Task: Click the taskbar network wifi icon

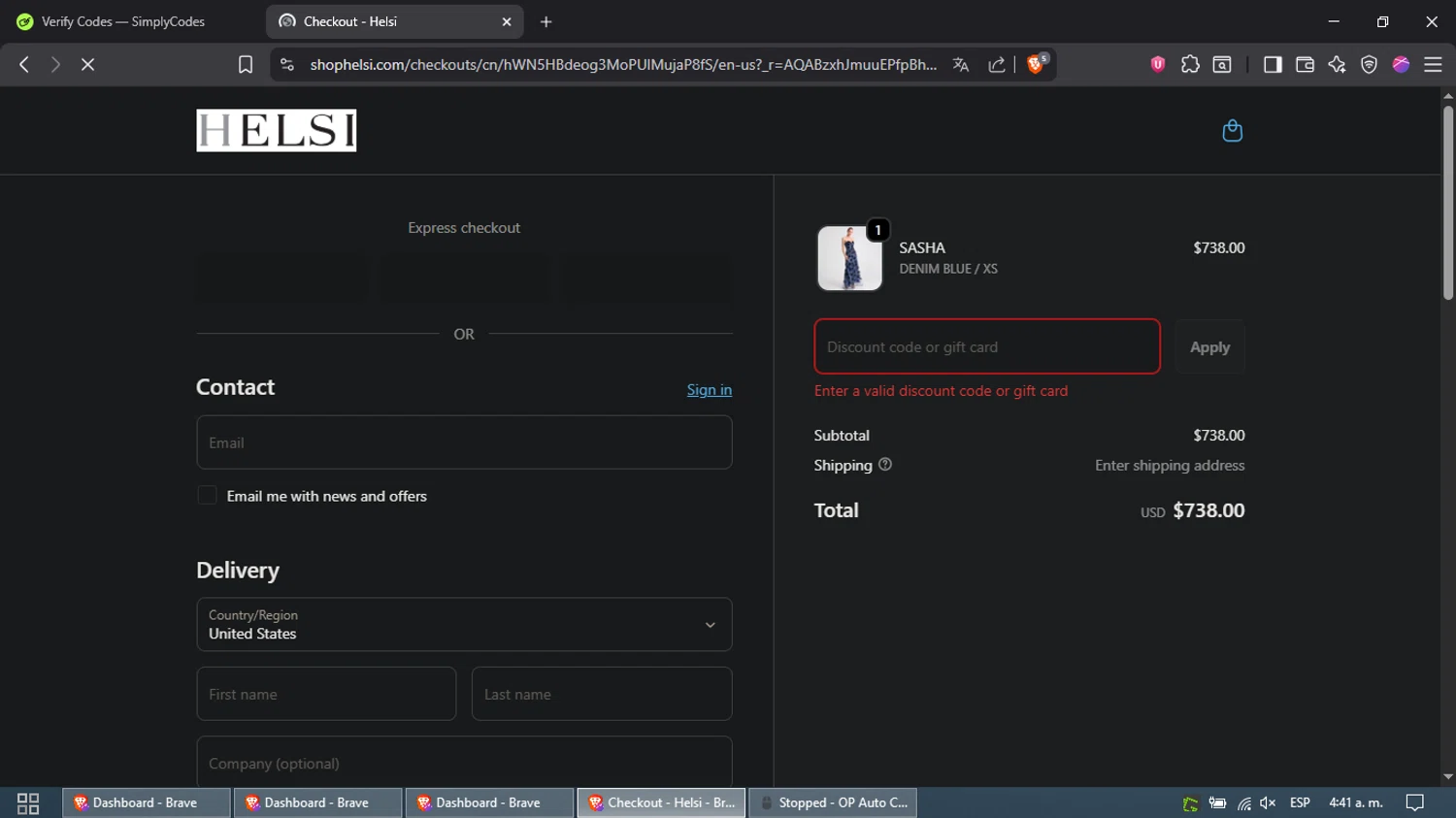Action: [x=1243, y=802]
